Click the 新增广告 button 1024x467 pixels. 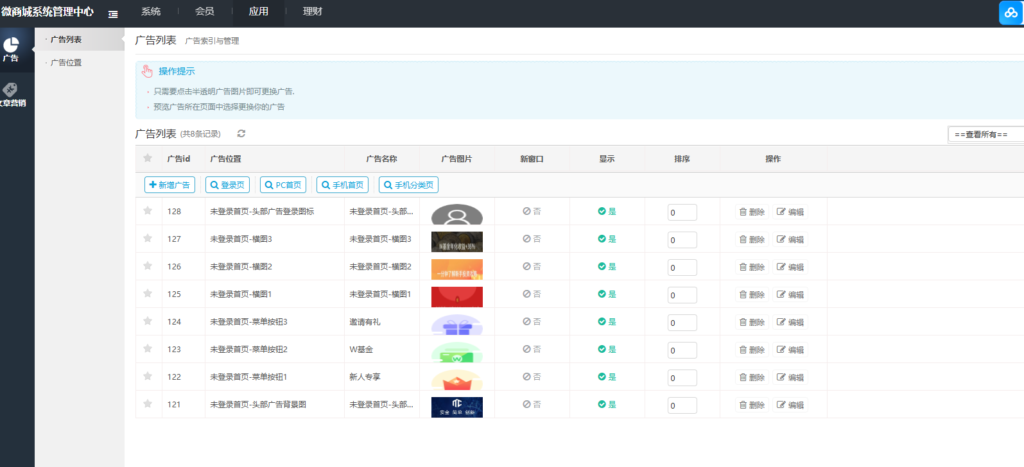coord(169,185)
